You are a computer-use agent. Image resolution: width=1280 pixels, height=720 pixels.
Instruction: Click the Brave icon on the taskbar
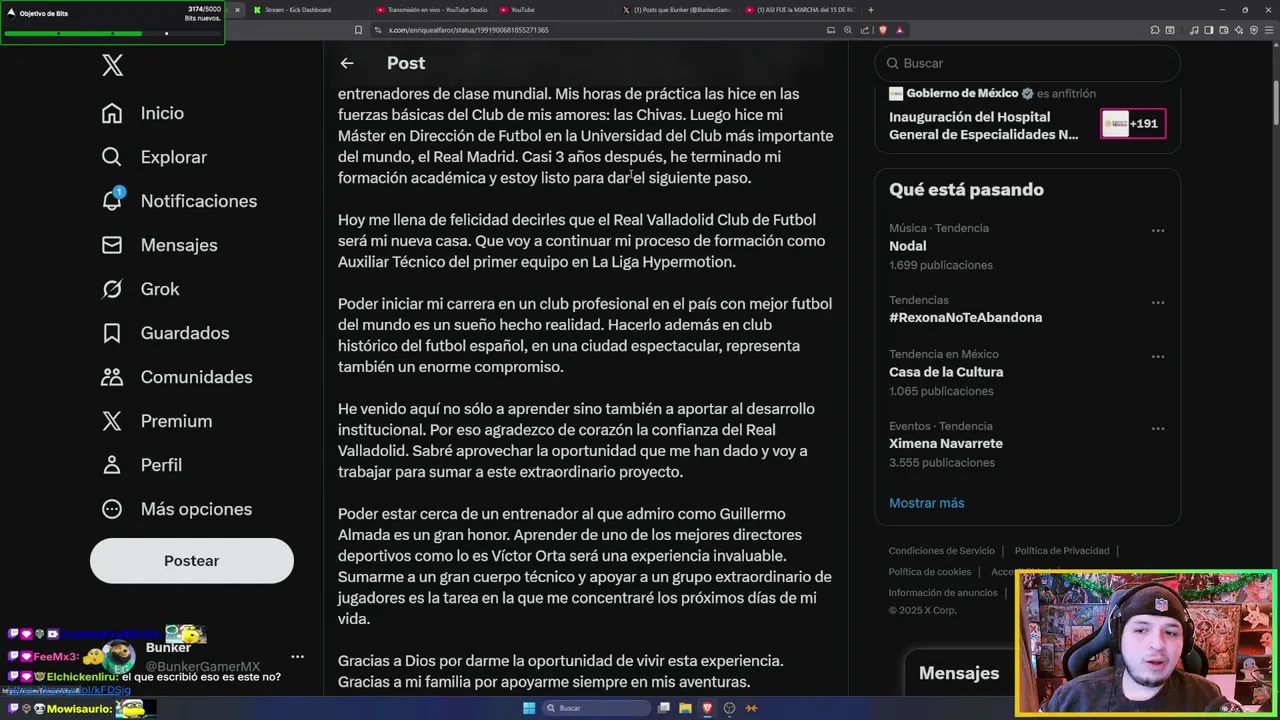708,708
